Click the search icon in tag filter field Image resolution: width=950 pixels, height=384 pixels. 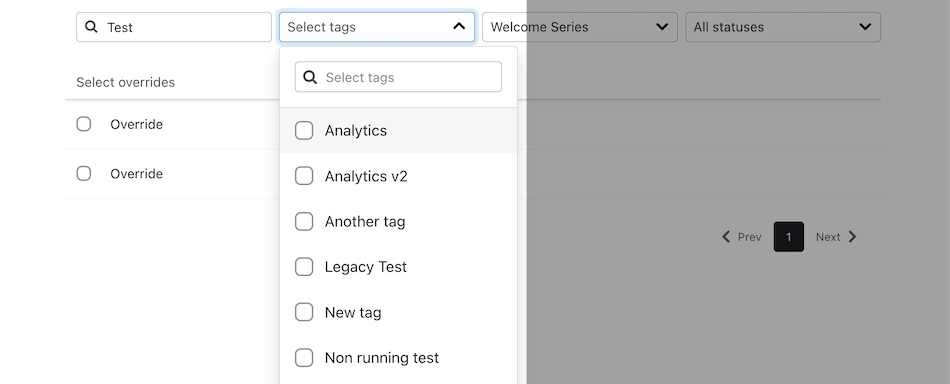click(x=310, y=77)
